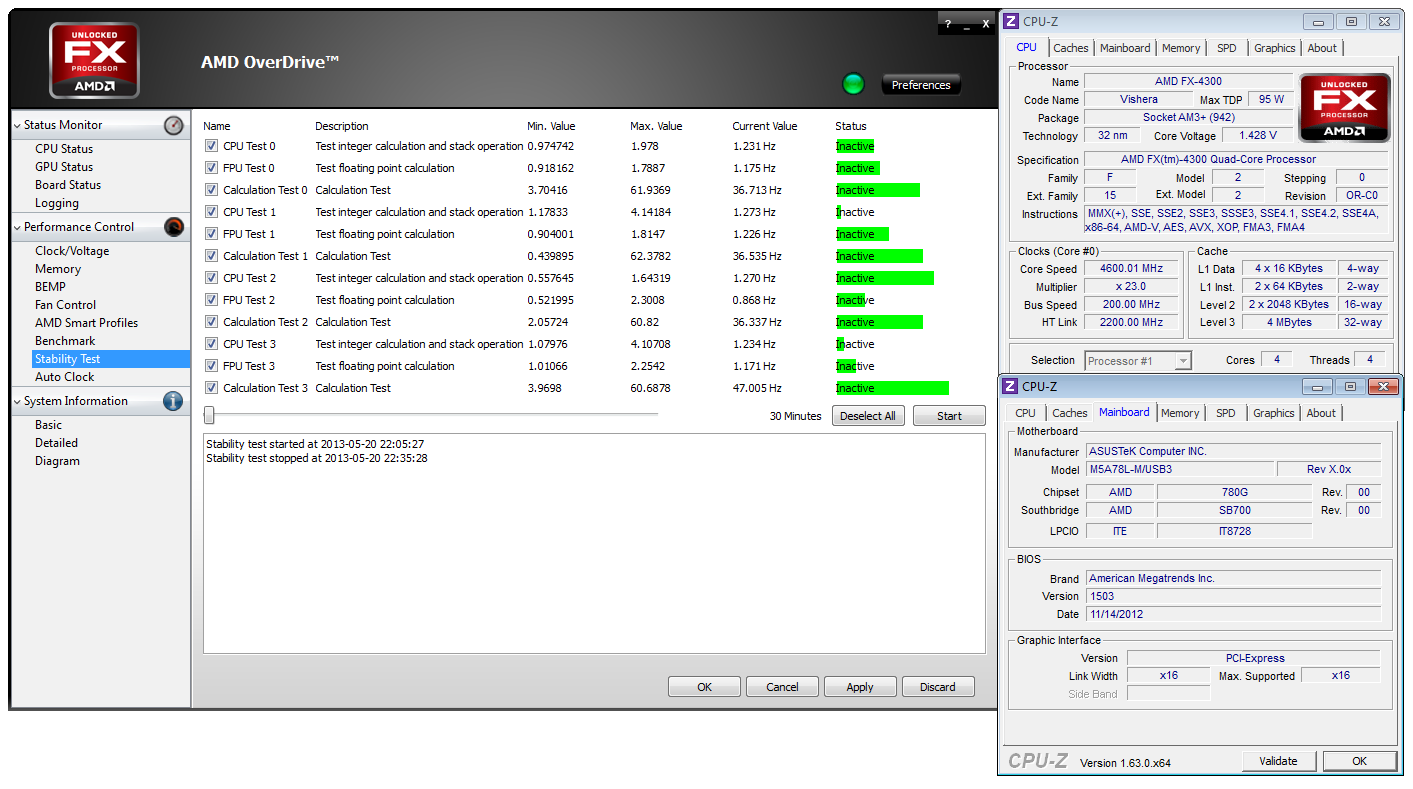1413x789 pixels.
Task: Click OK in AMD OverDrive
Action: tap(704, 687)
